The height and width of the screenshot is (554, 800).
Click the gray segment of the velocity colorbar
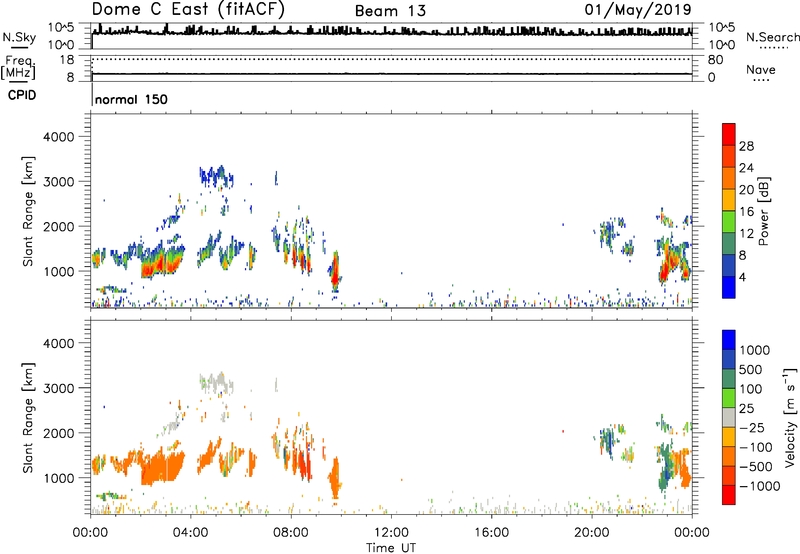coord(729,417)
